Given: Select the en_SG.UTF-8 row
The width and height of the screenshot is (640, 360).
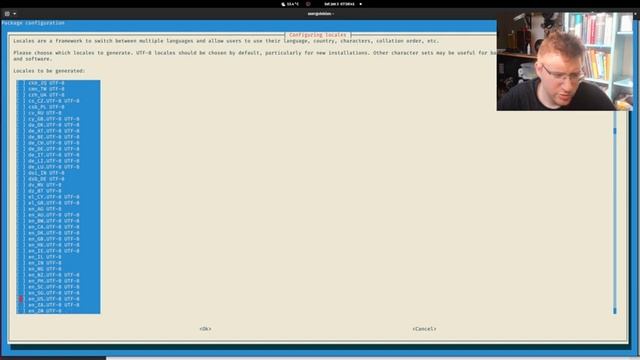Looking at the screenshot, I should coord(58,293).
